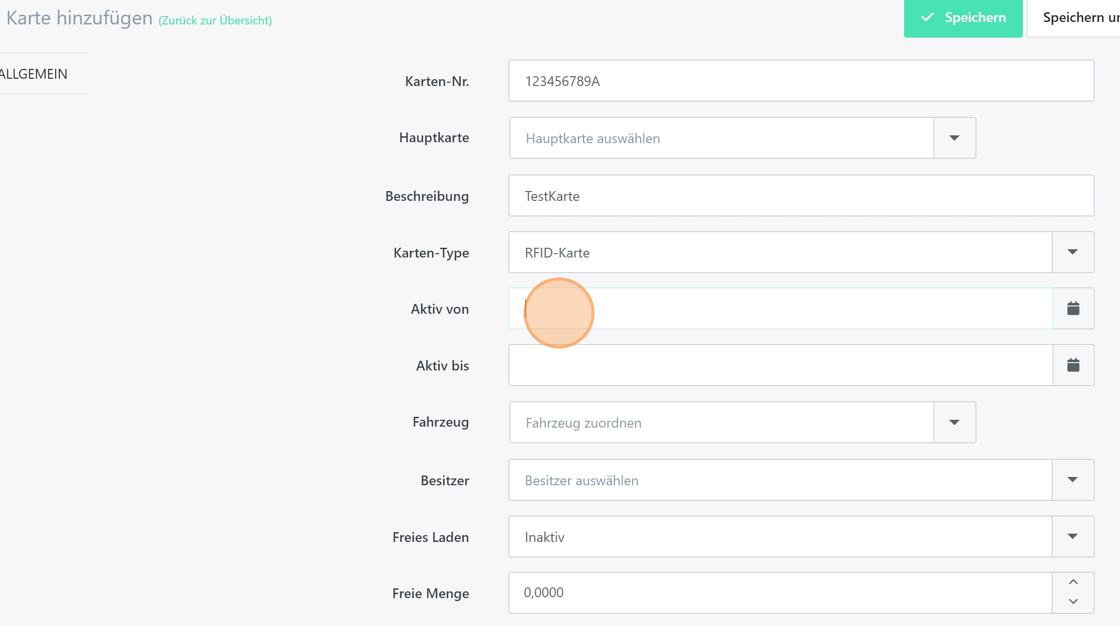This screenshot has height=626, width=1120.
Task: Click into the Aktiv bis date field
Action: click(780, 366)
